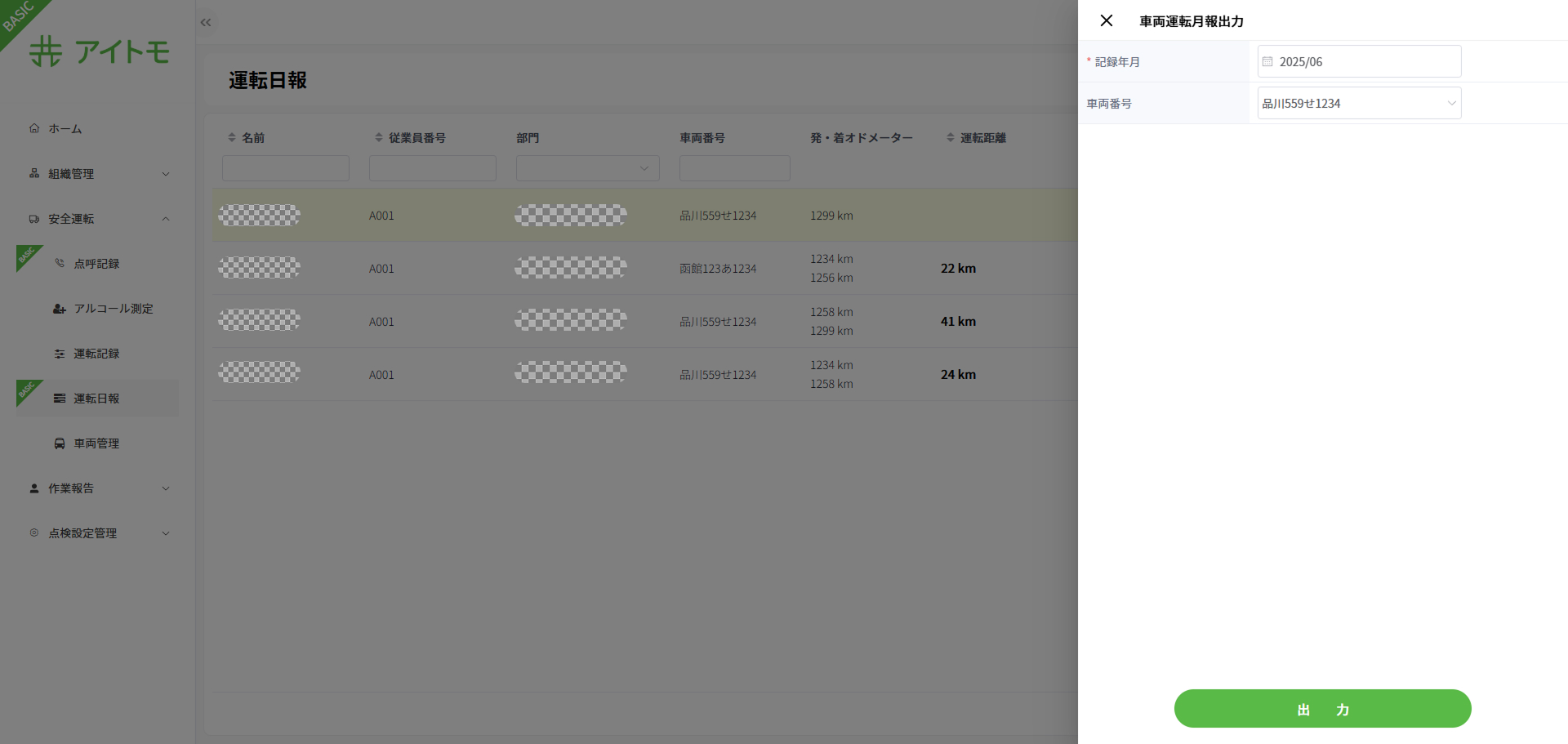This screenshot has width=1568, height=744.
Task: Sort the table by 名前 column
Action: [x=232, y=138]
